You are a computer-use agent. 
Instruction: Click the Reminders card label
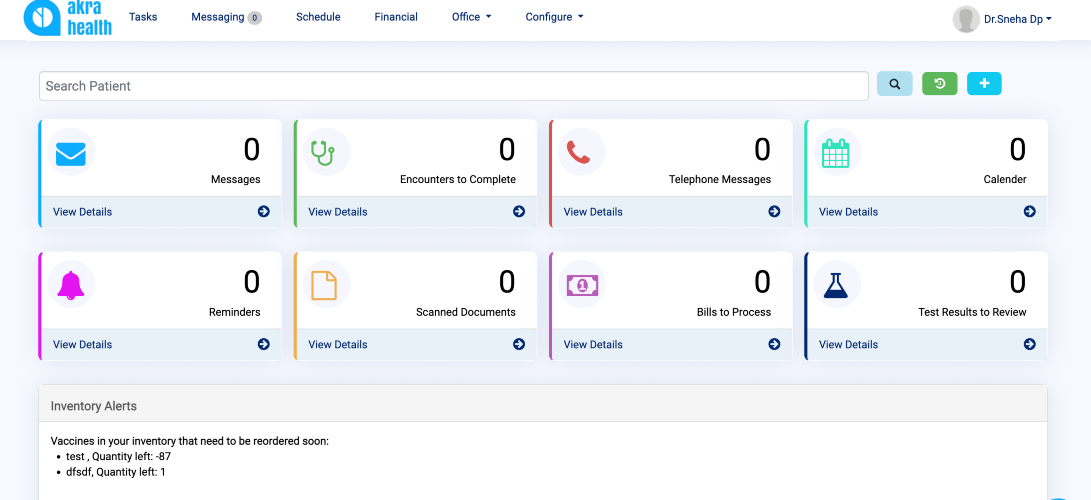point(234,312)
